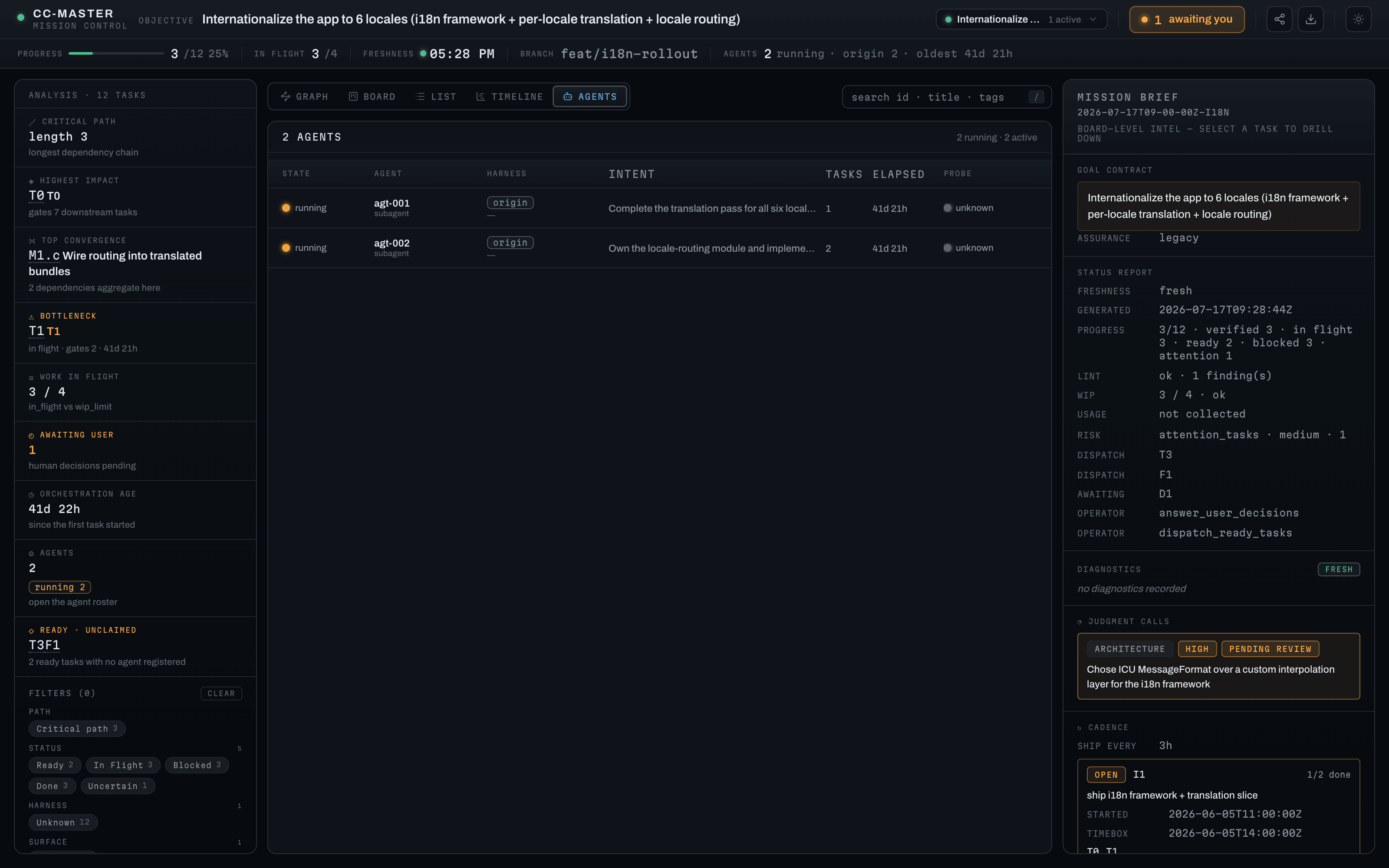Click the download export icon
This screenshot has height=868, width=1389.
tap(1311, 20)
